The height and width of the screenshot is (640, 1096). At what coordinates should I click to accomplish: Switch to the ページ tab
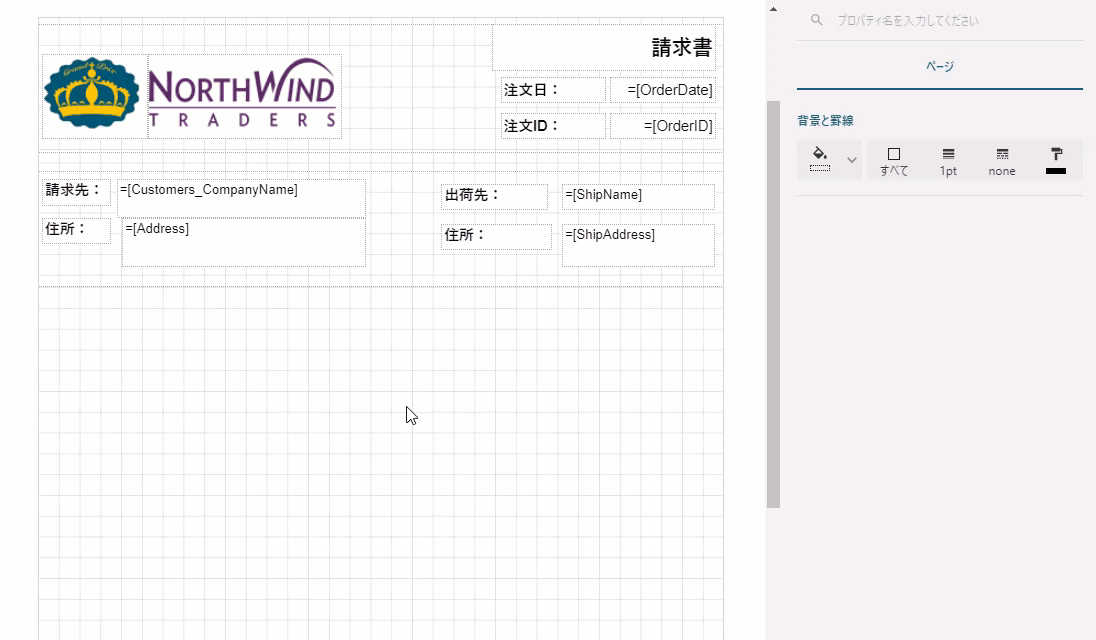(x=939, y=67)
